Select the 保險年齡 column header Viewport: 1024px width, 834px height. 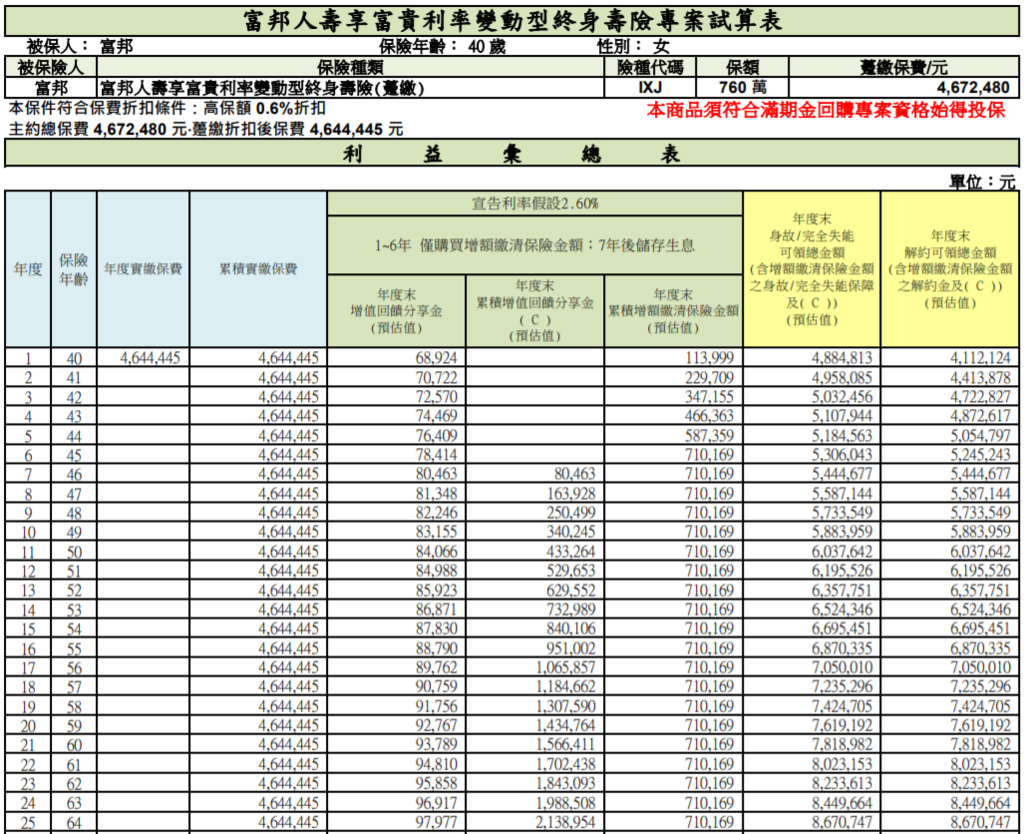click(74, 269)
